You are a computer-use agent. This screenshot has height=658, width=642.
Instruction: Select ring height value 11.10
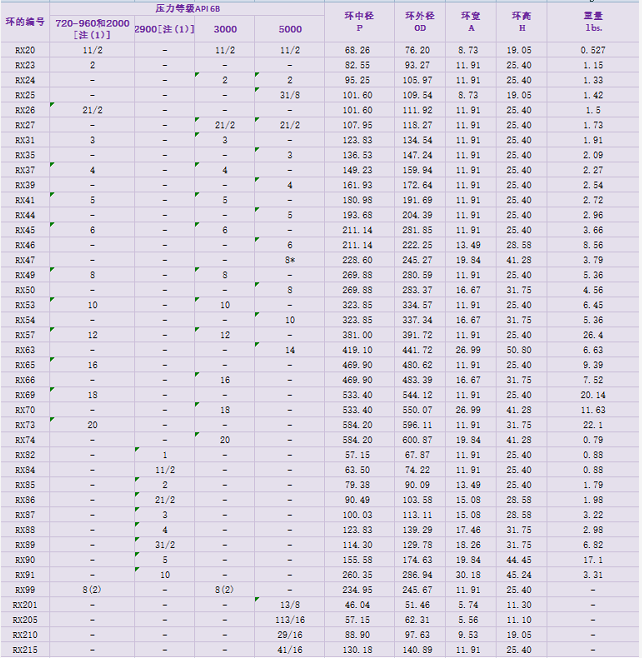pos(519,620)
